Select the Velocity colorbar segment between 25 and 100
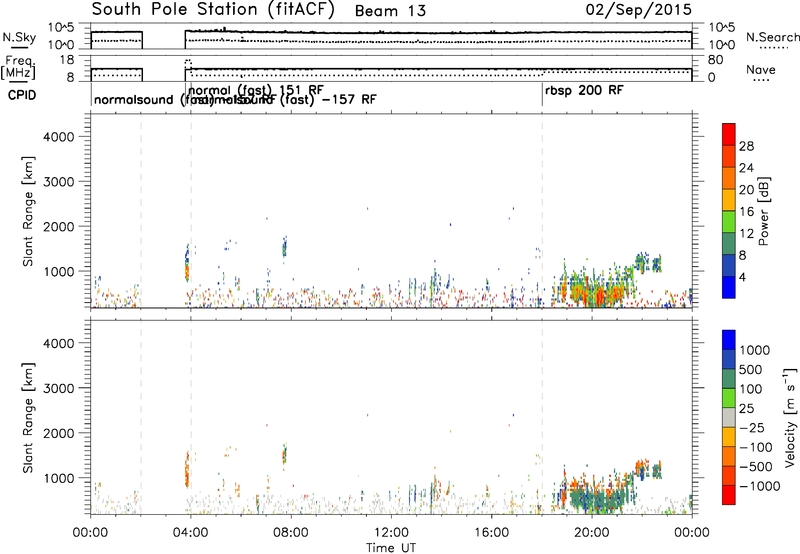 (x=729, y=398)
